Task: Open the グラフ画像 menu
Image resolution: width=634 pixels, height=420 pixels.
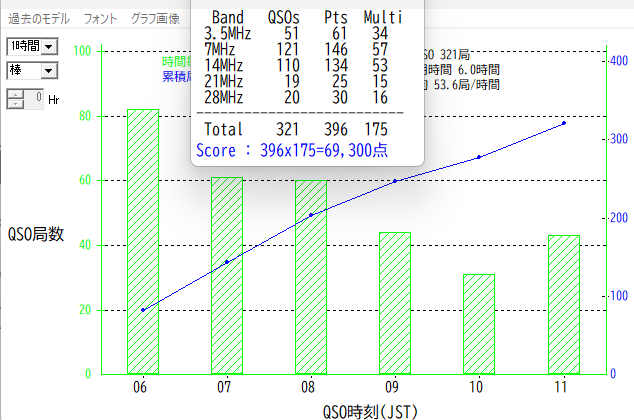Action: (155, 18)
